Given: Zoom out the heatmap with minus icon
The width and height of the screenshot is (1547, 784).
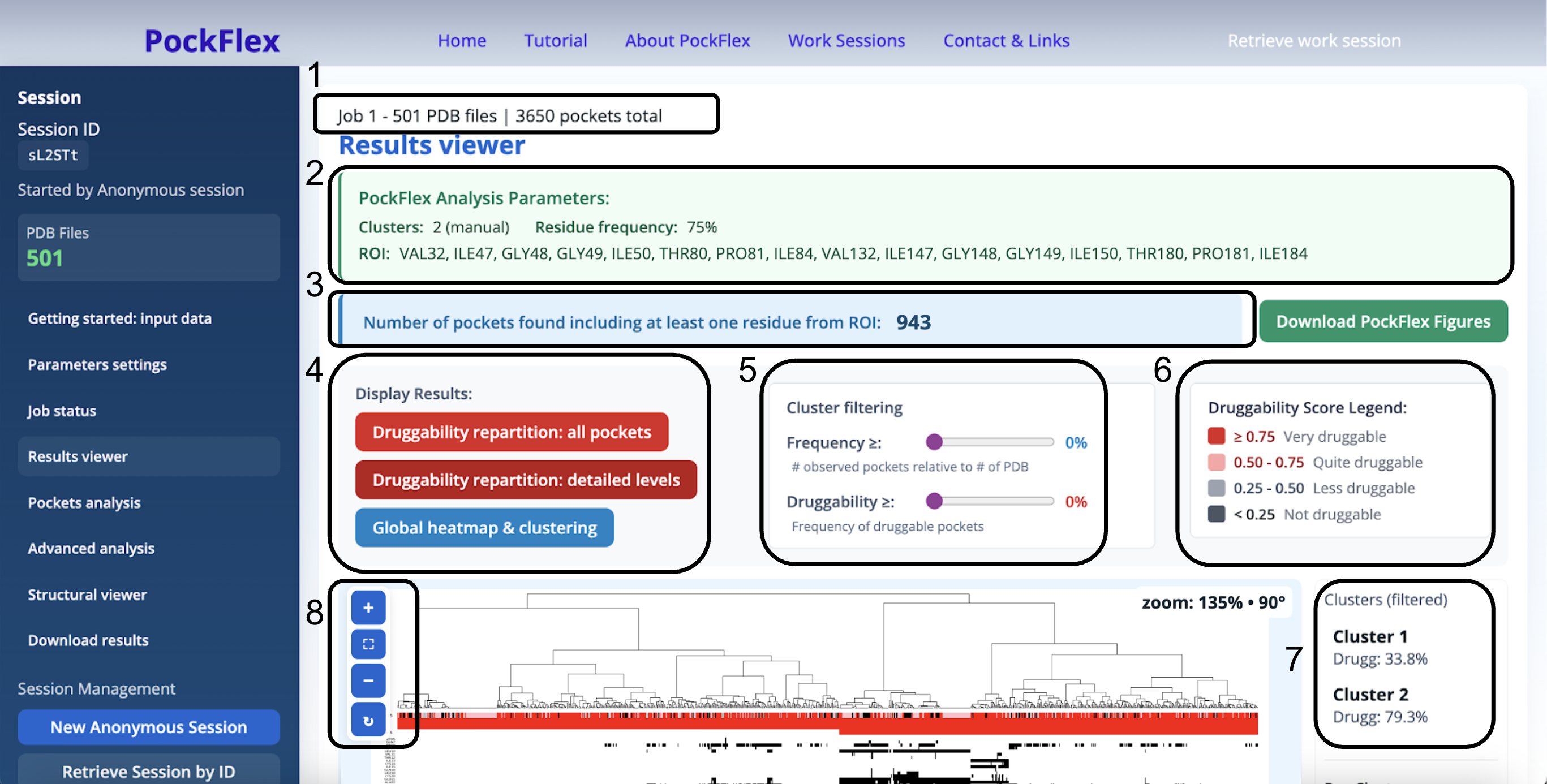Looking at the screenshot, I should click(x=368, y=680).
